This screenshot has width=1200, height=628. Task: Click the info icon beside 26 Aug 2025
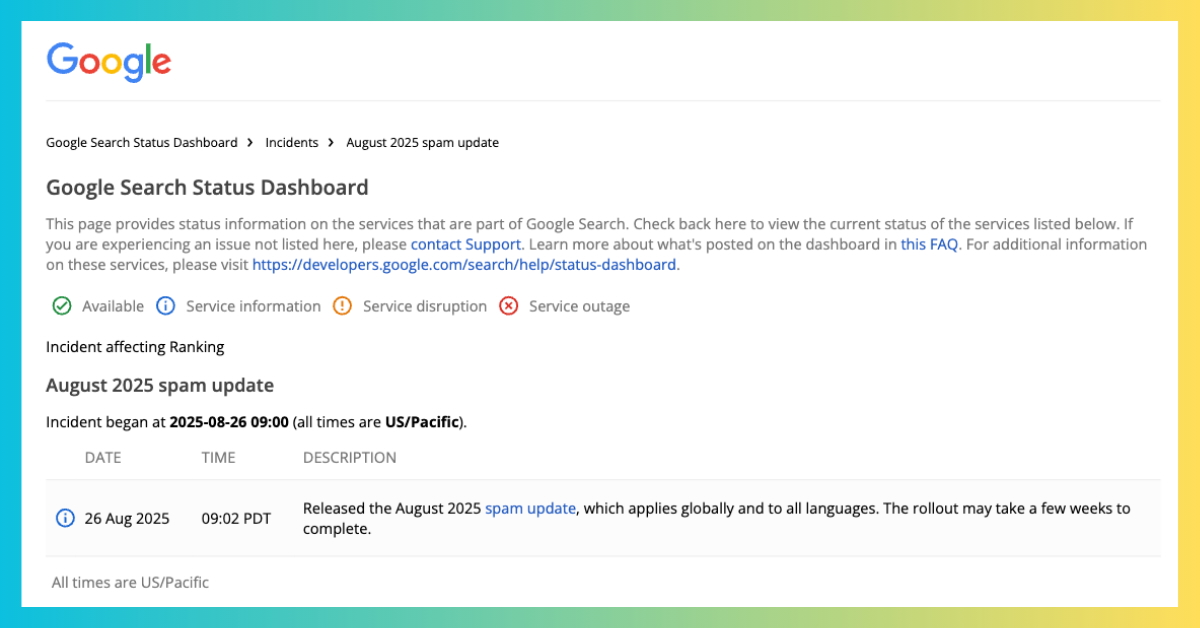(x=65, y=518)
